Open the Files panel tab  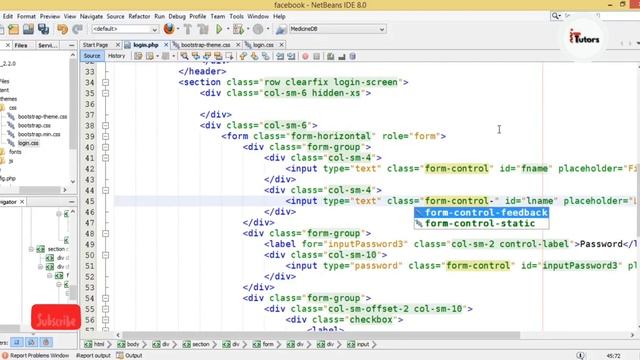[21, 45]
